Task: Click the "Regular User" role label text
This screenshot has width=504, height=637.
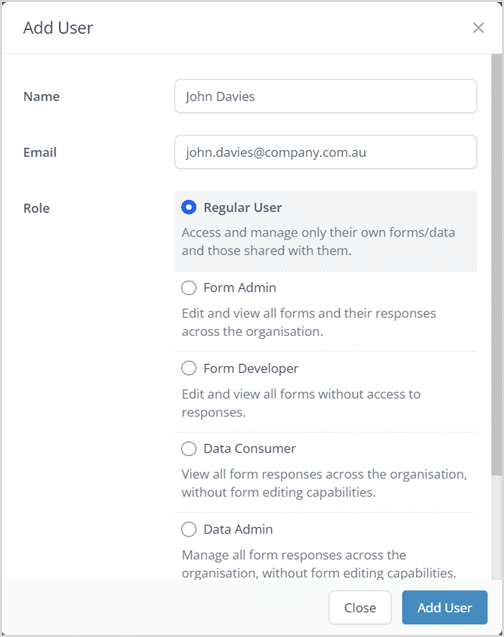Action: [x=242, y=208]
